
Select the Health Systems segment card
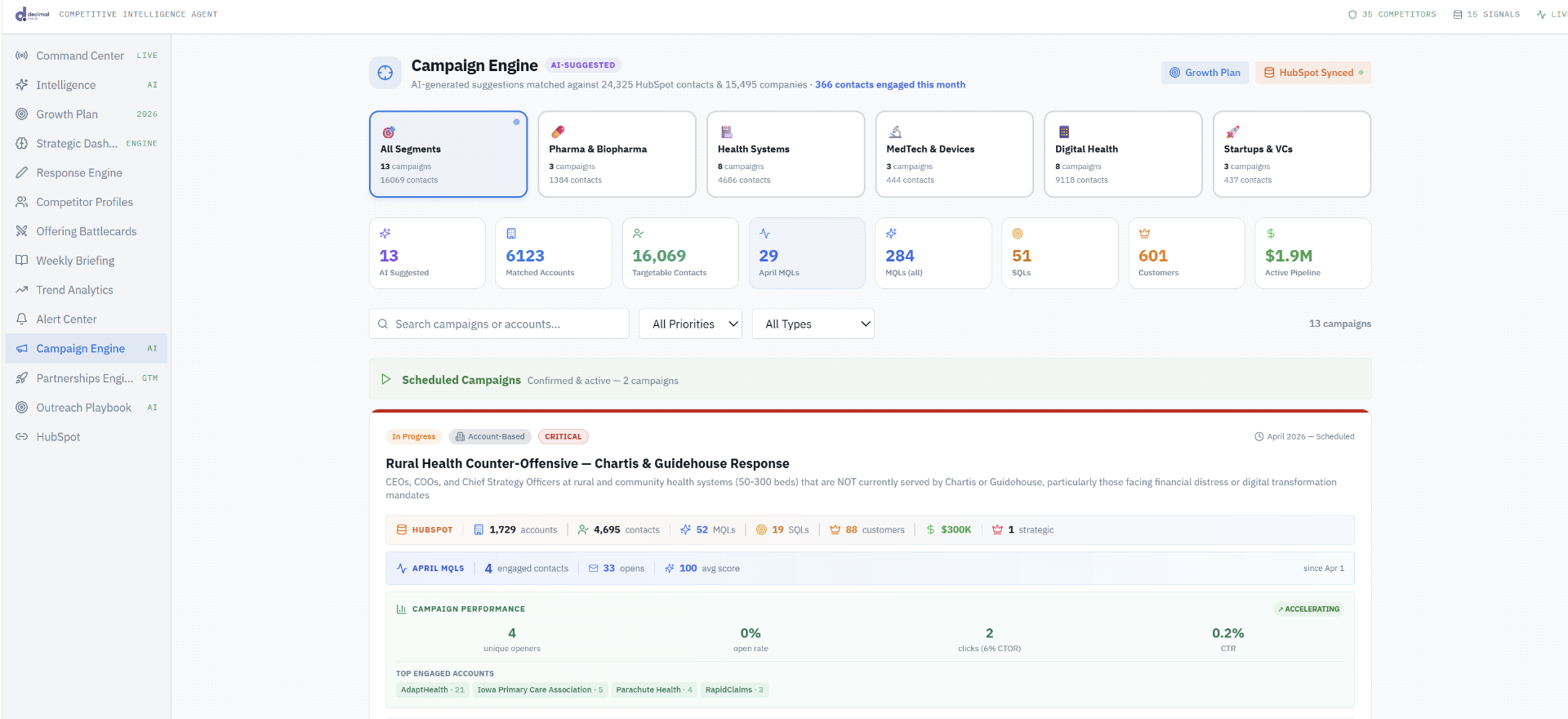pyautogui.click(x=786, y=154)
